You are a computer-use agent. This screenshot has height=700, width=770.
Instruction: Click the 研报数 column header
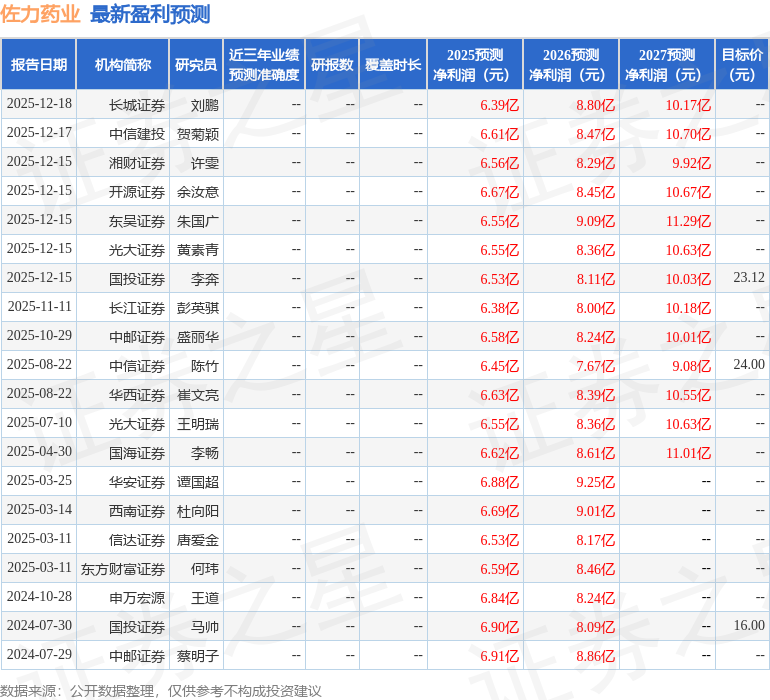332,65
